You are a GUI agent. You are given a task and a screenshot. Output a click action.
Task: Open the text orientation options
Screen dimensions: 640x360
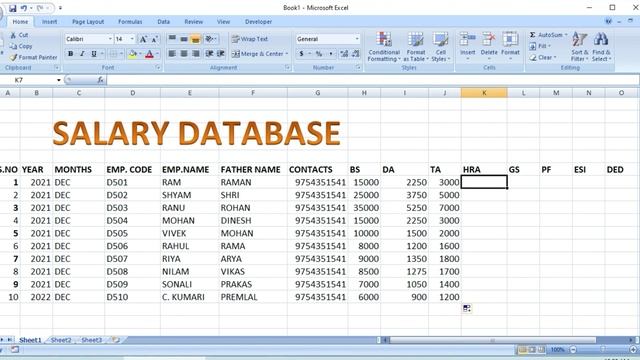211,39
